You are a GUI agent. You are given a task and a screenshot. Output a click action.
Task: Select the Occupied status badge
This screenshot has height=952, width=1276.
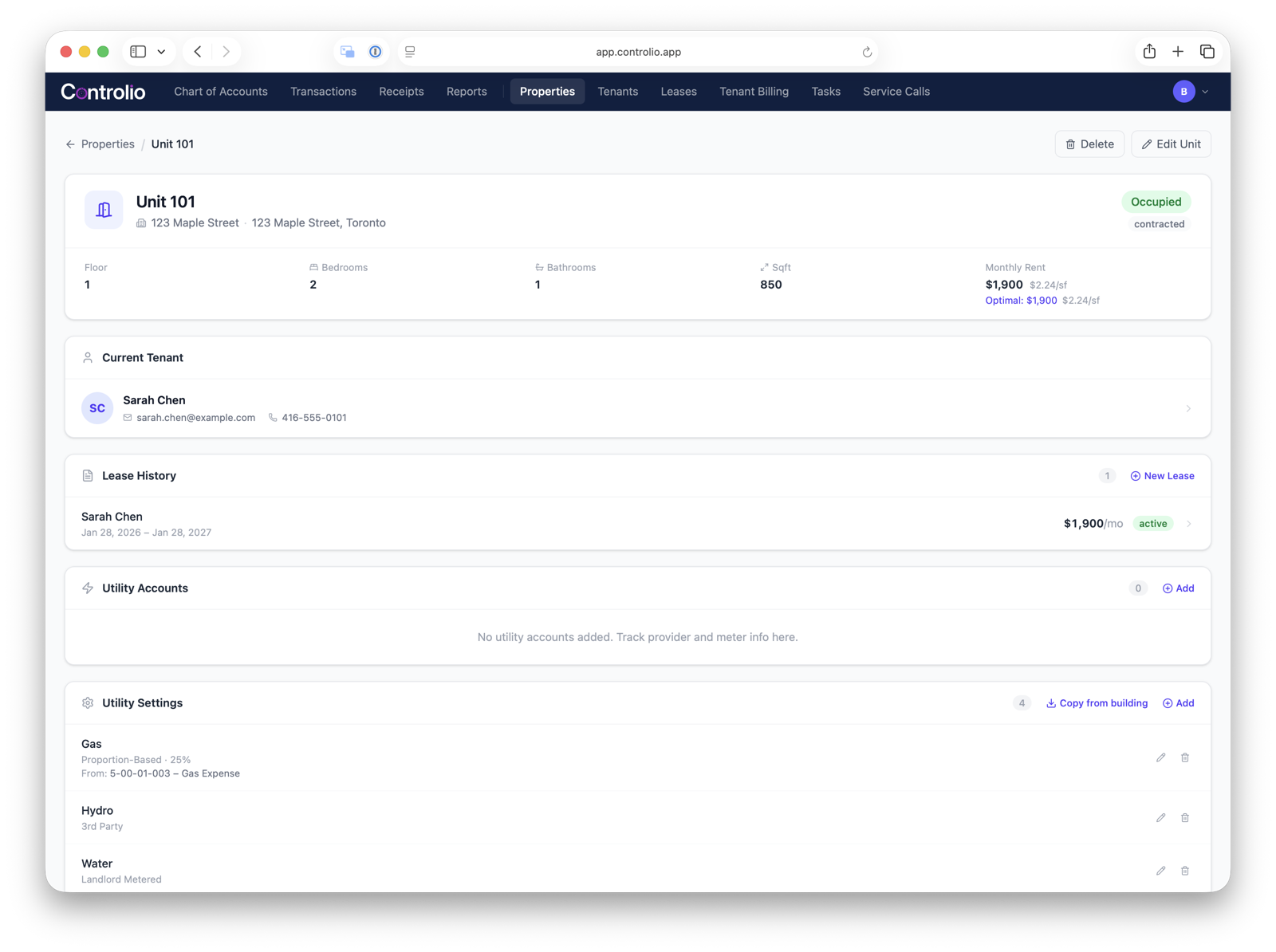pyautogui.click(x=1156, y=202)
